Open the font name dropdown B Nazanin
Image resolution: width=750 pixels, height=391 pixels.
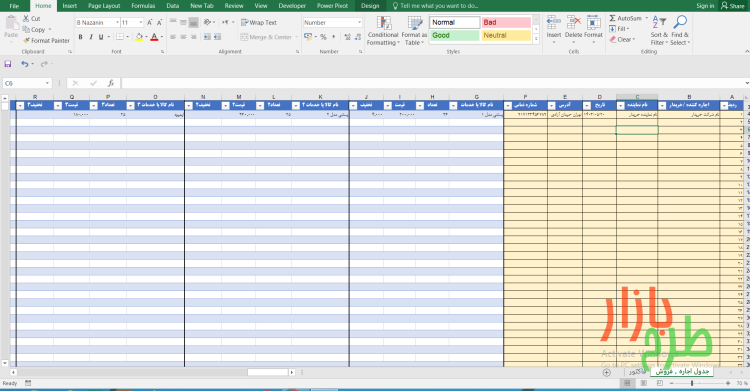pos(117,22)
